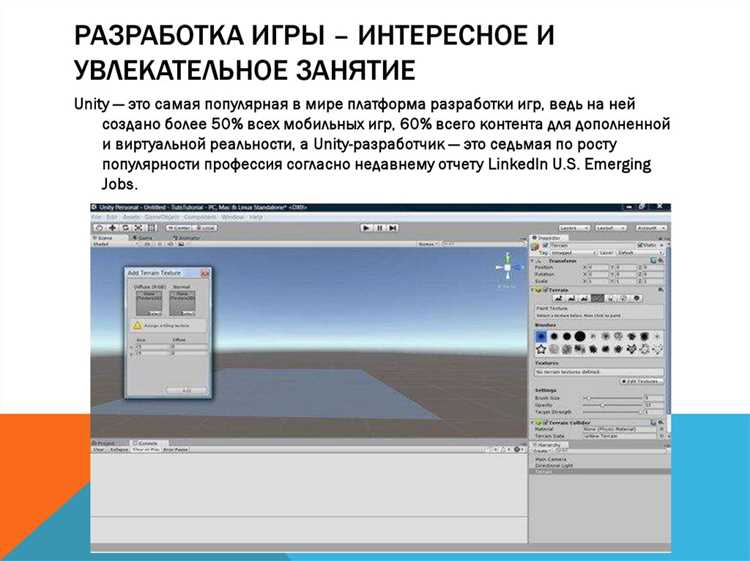Start Play mode with the Play button
The height and width of the screenshot is (561, 750).
[x=366, y=228]
